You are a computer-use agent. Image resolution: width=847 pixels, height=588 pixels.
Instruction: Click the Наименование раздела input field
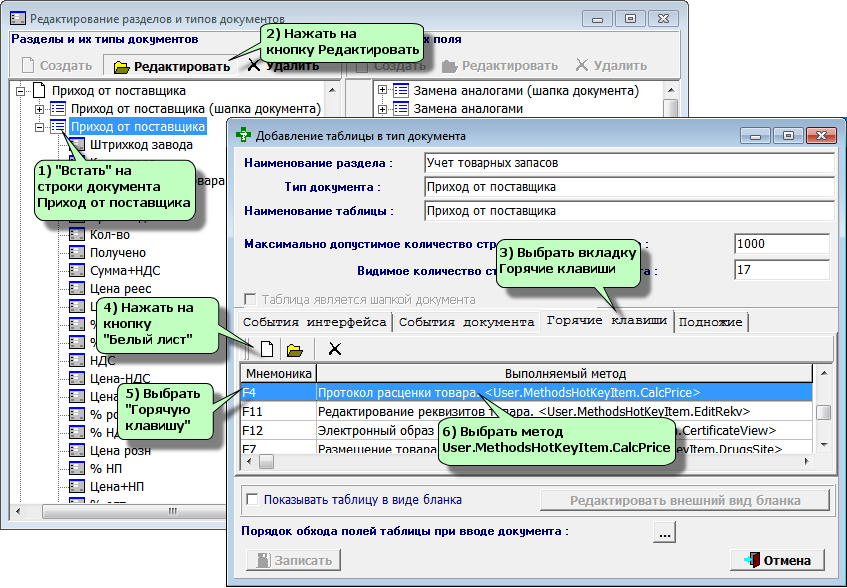pyautogui.click(x=629, y=163)
